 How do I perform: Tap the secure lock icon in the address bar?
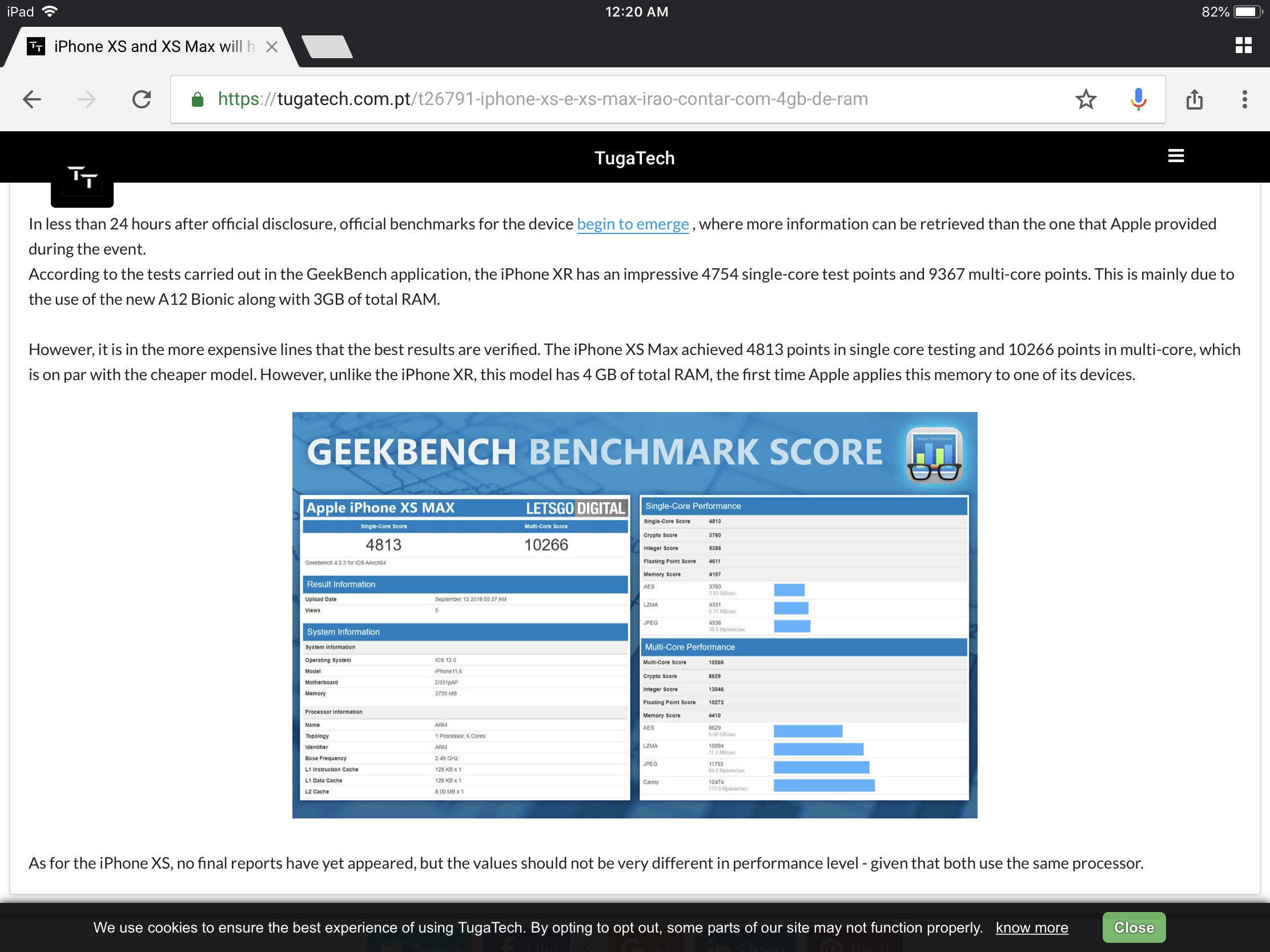(197, 100)
